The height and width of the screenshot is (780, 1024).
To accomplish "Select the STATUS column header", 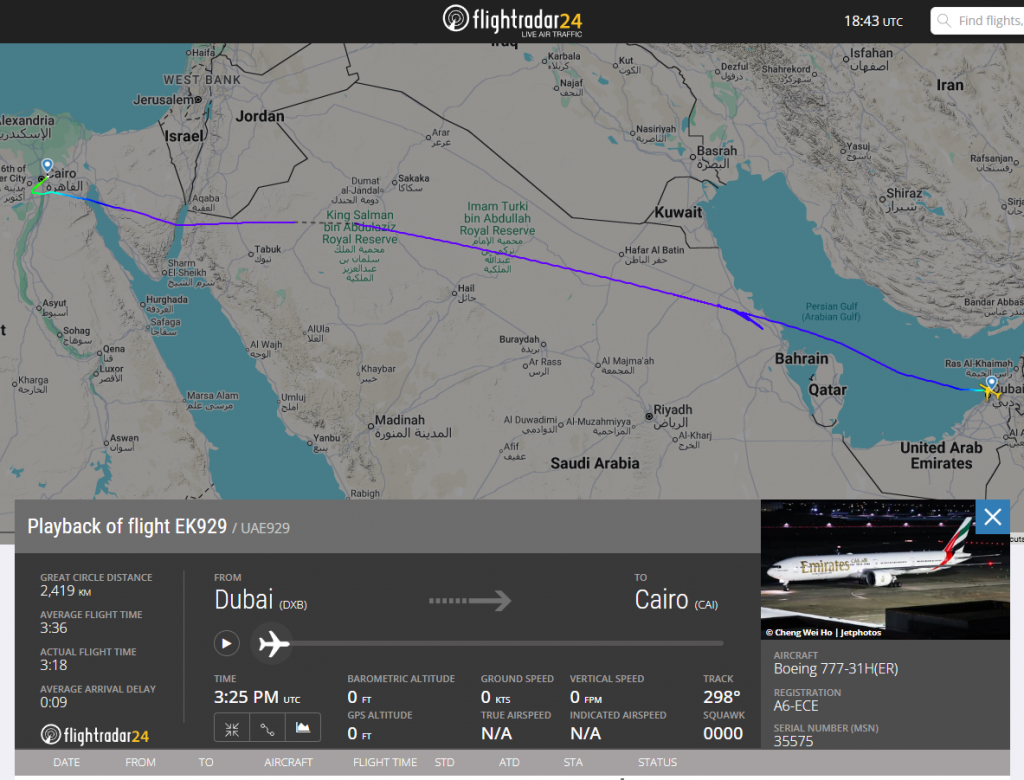I will (658, 762).
